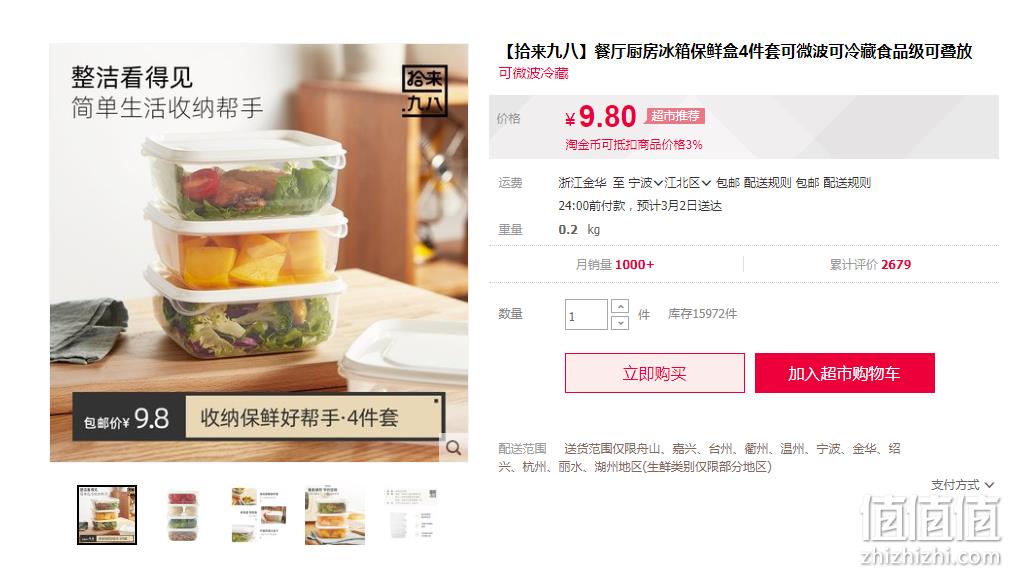Open the first 配送规则 delivery rules link

(x=767, y=183)
